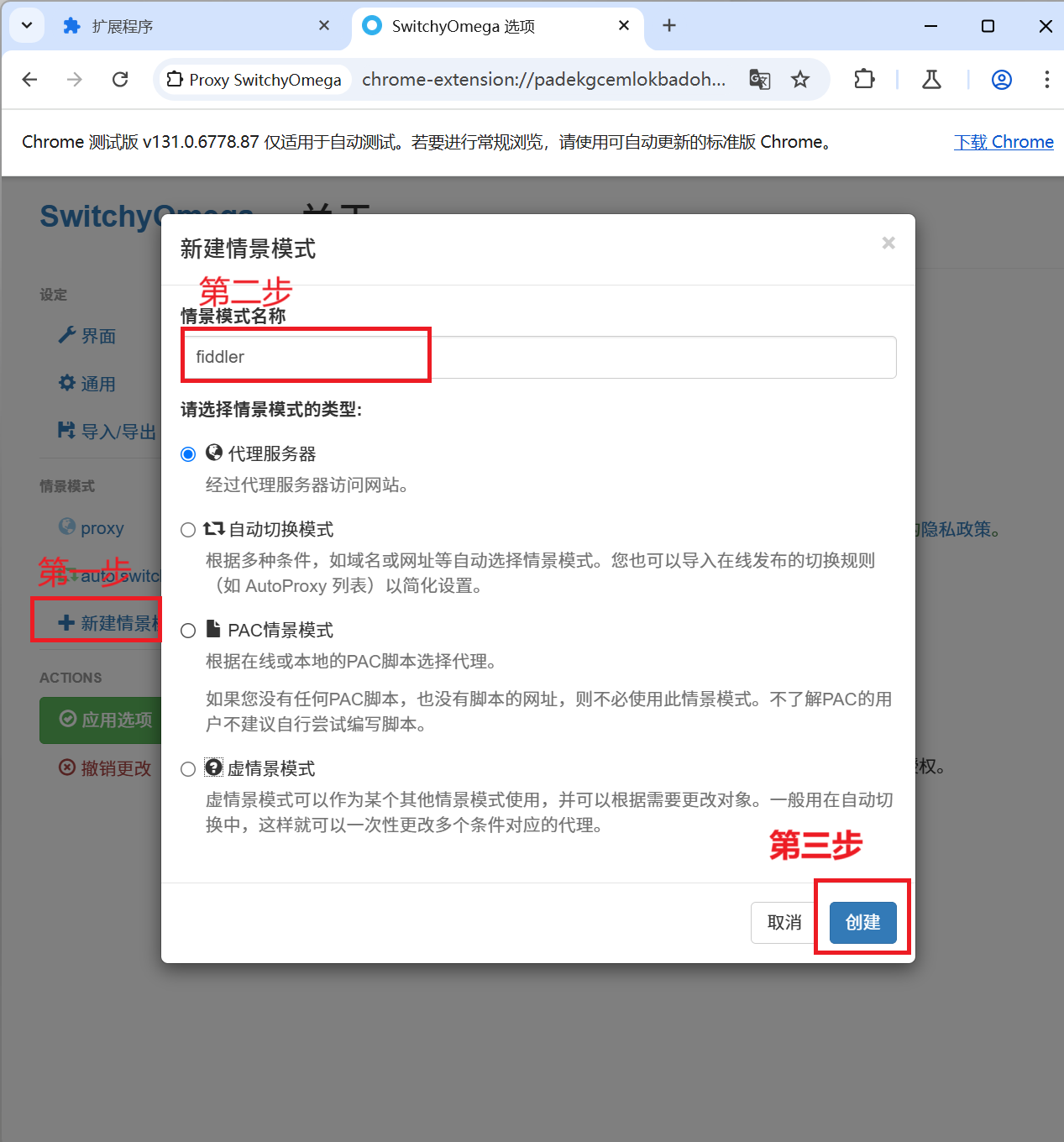Image resolution: width=1064 pixels, height=1142 pixels.
Task: Click the file icon beside PAC情景模式
Action: (x=213, y=629)
